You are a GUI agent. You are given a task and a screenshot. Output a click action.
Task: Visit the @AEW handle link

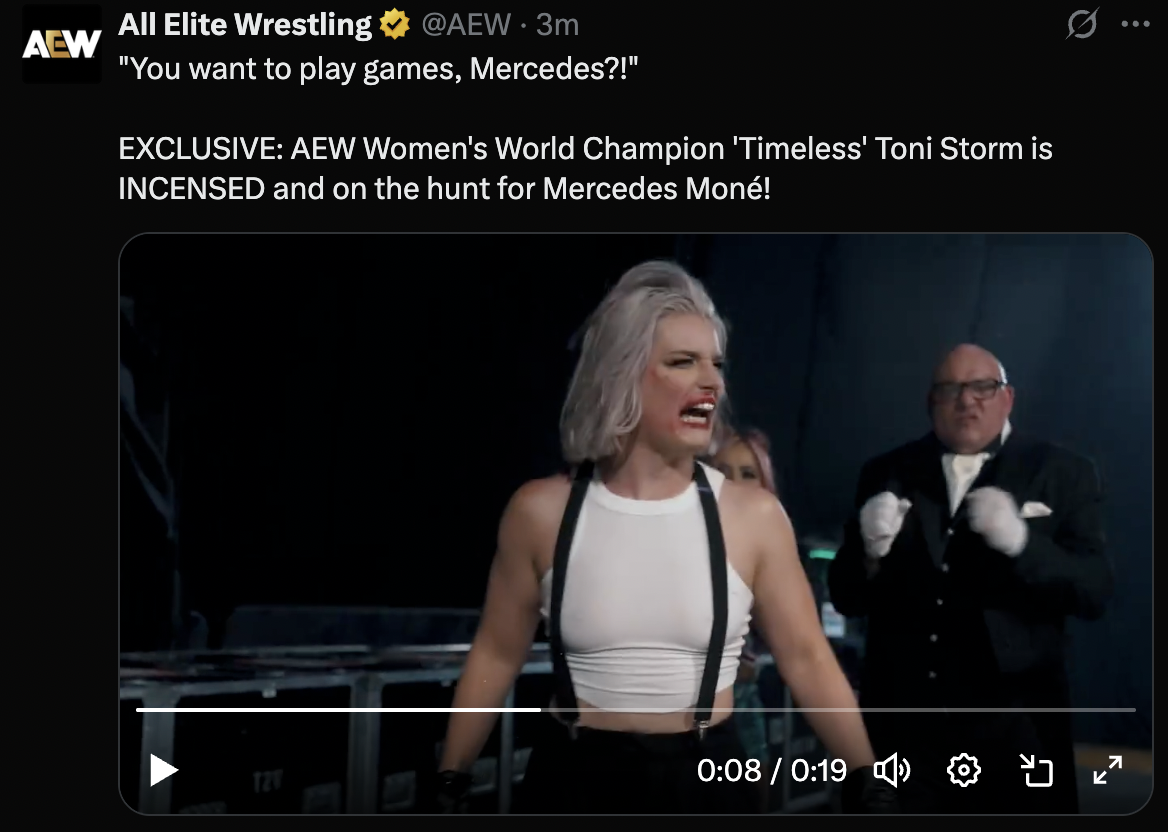point(466,25)
